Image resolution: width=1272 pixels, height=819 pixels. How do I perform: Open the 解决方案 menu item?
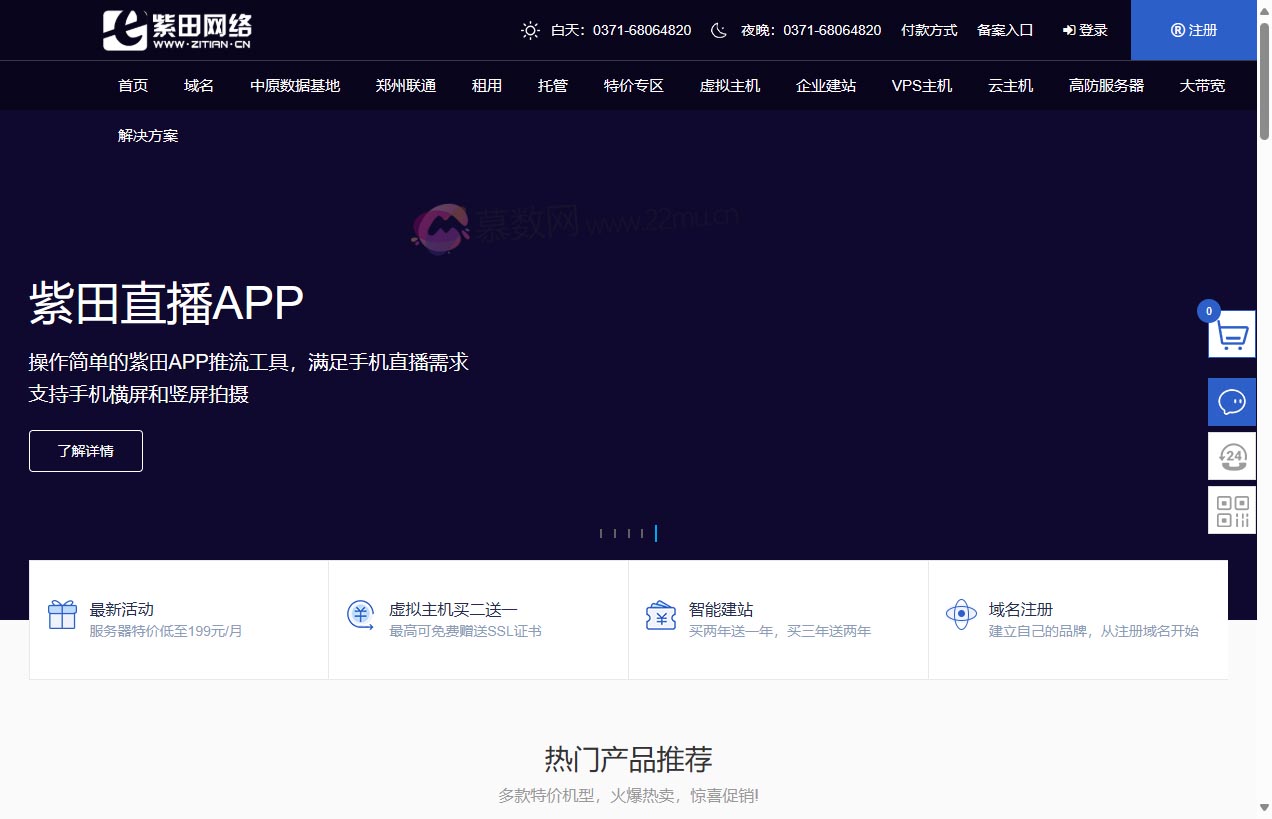148,136
